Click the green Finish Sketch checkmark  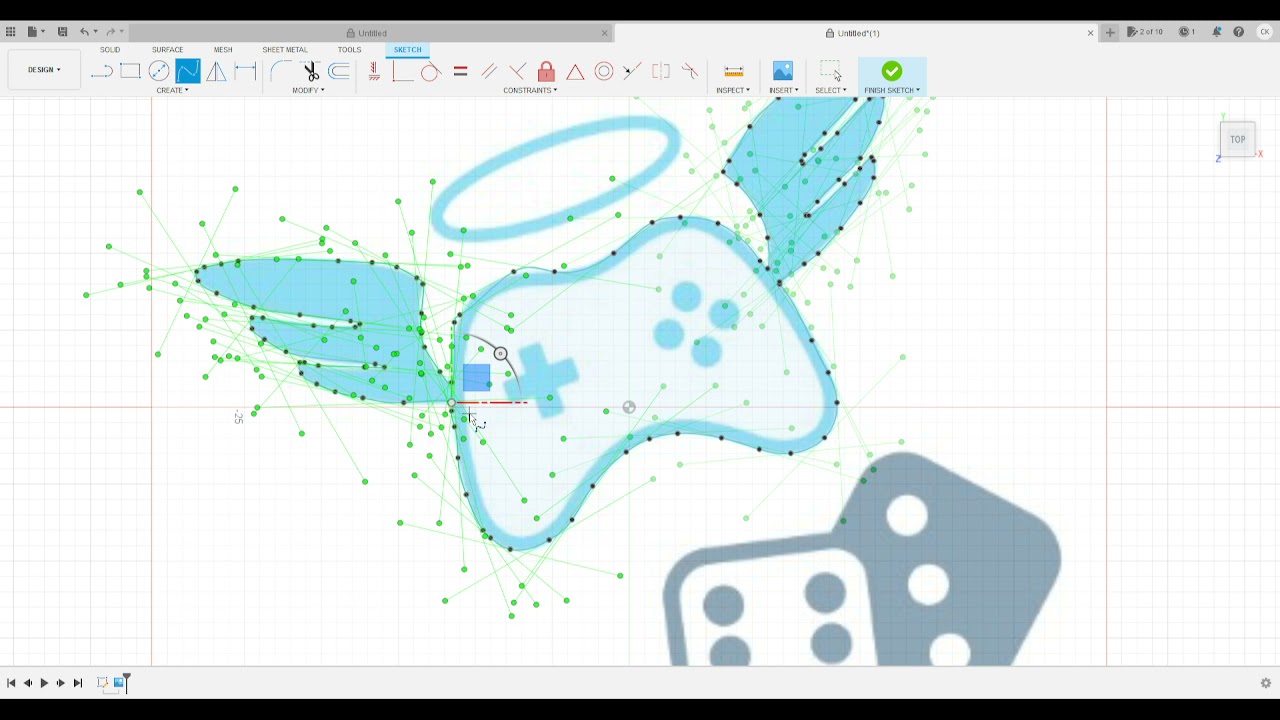pyautogui.click(x=891, y=71)
